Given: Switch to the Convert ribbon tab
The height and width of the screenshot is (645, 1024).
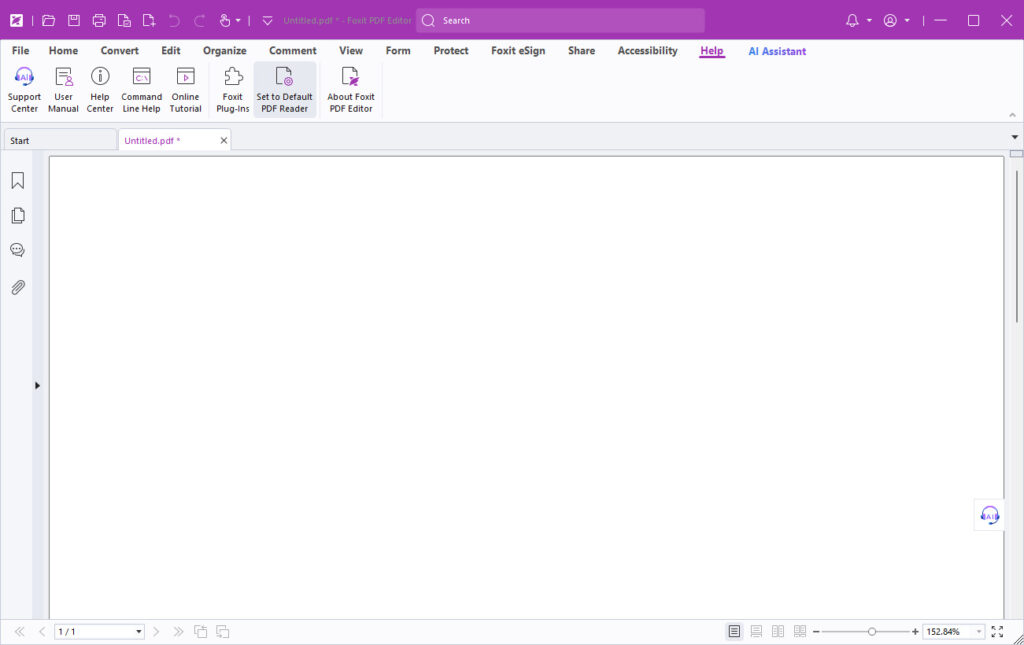Looking at the screenshot, I should (x=120, y=51).
